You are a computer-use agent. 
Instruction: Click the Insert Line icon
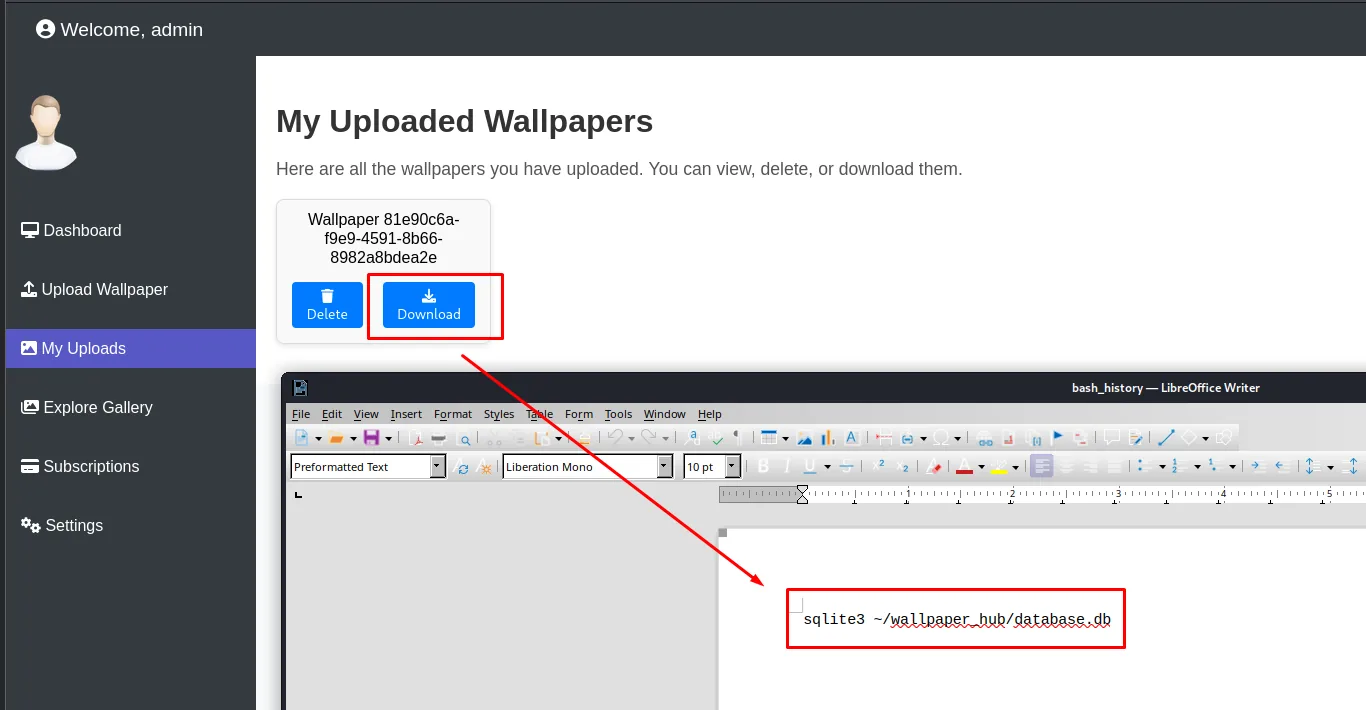(1166, 437)
